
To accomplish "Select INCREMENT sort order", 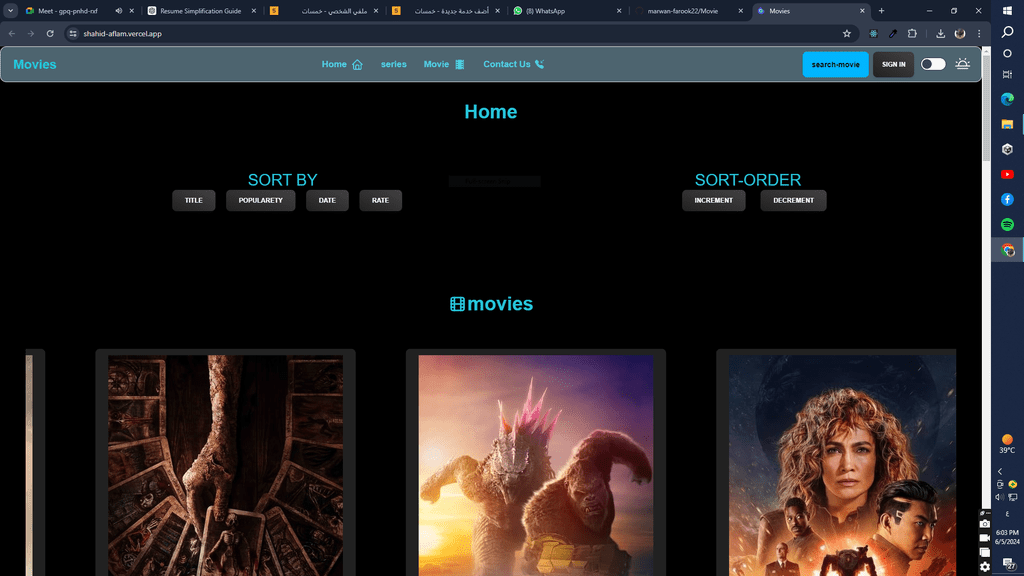I will [x=714, y=200].
